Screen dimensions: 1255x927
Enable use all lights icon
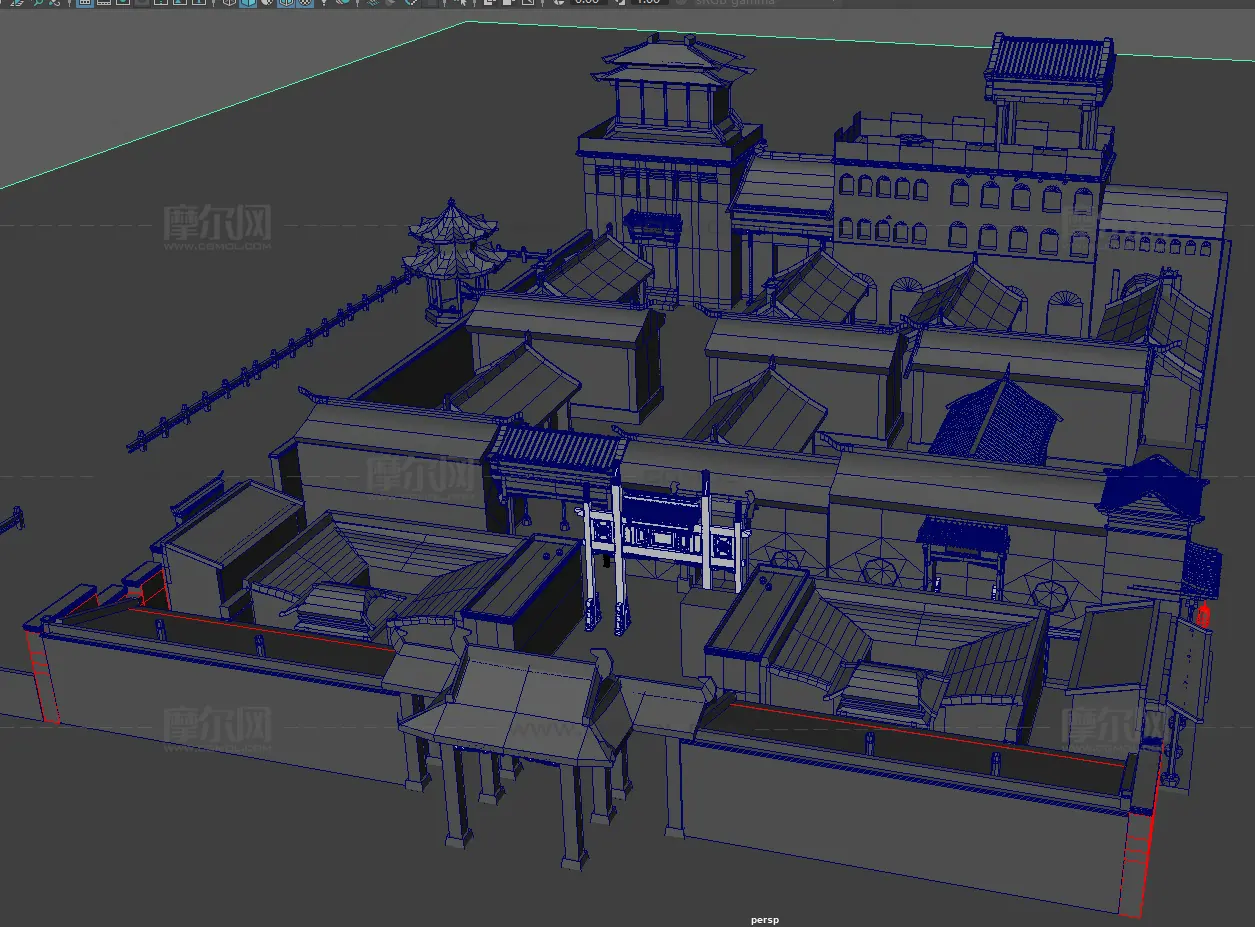click(x=324, y=3)
